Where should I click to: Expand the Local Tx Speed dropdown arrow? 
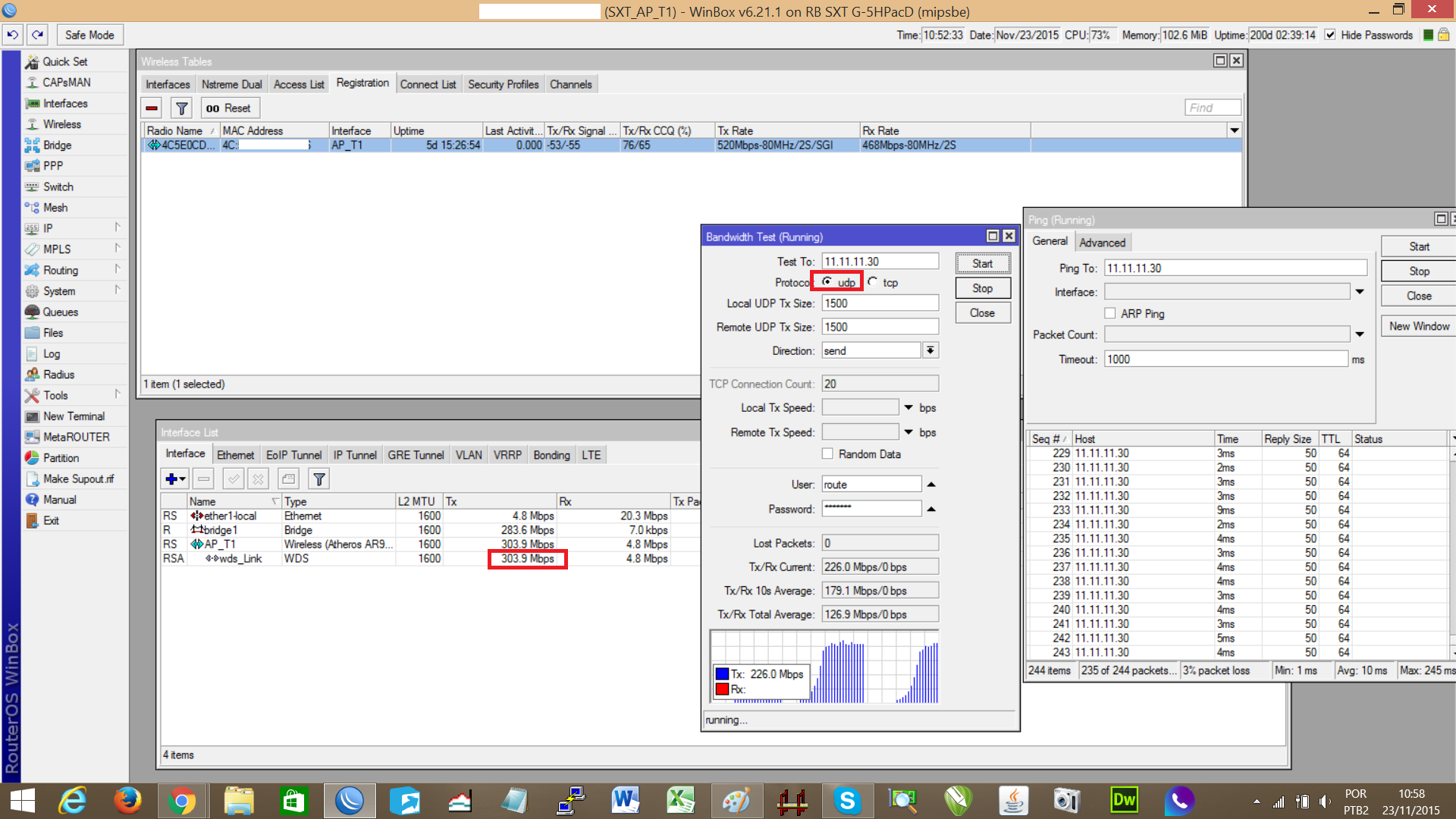908,408
